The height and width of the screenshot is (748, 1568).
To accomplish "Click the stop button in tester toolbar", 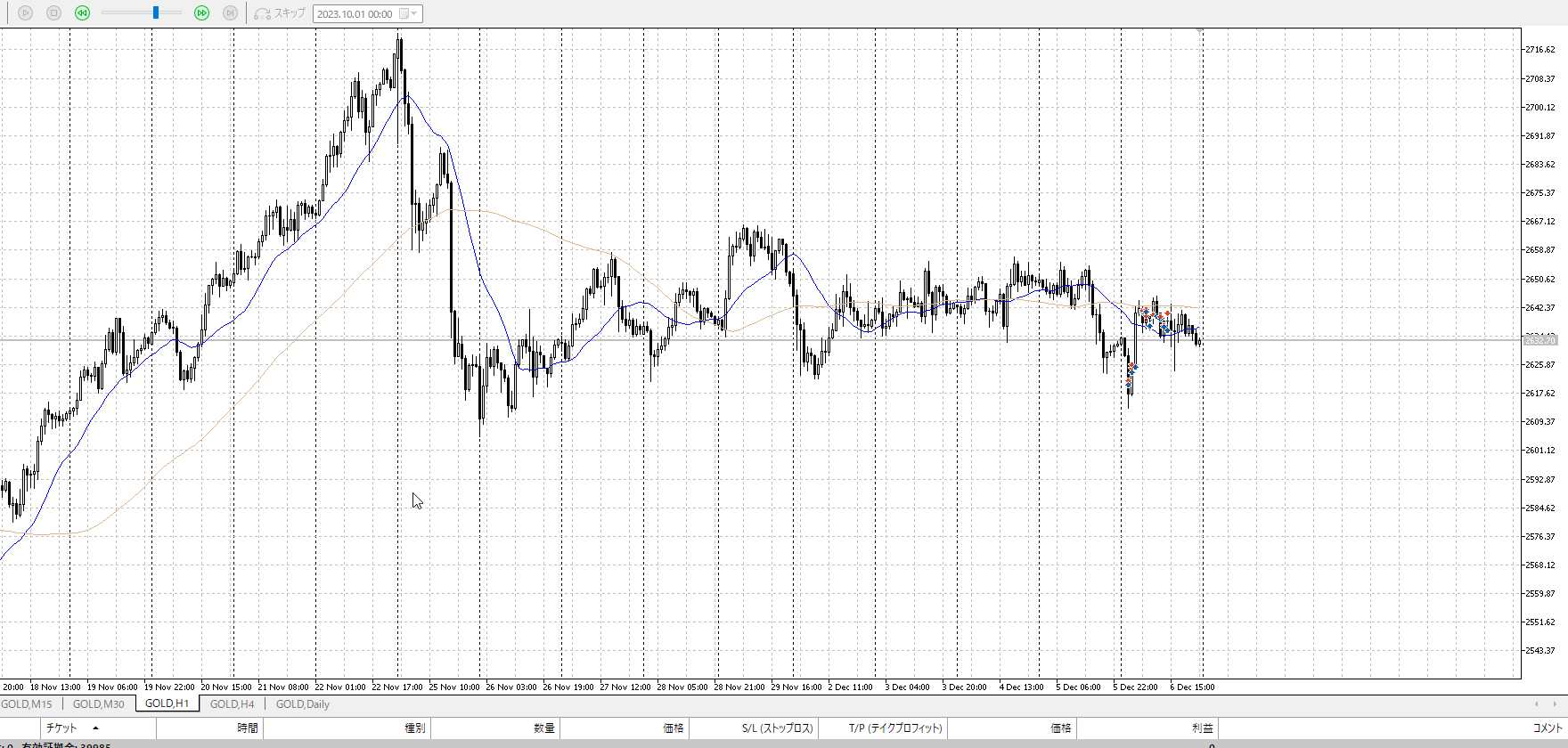I will tap(53, 13).
